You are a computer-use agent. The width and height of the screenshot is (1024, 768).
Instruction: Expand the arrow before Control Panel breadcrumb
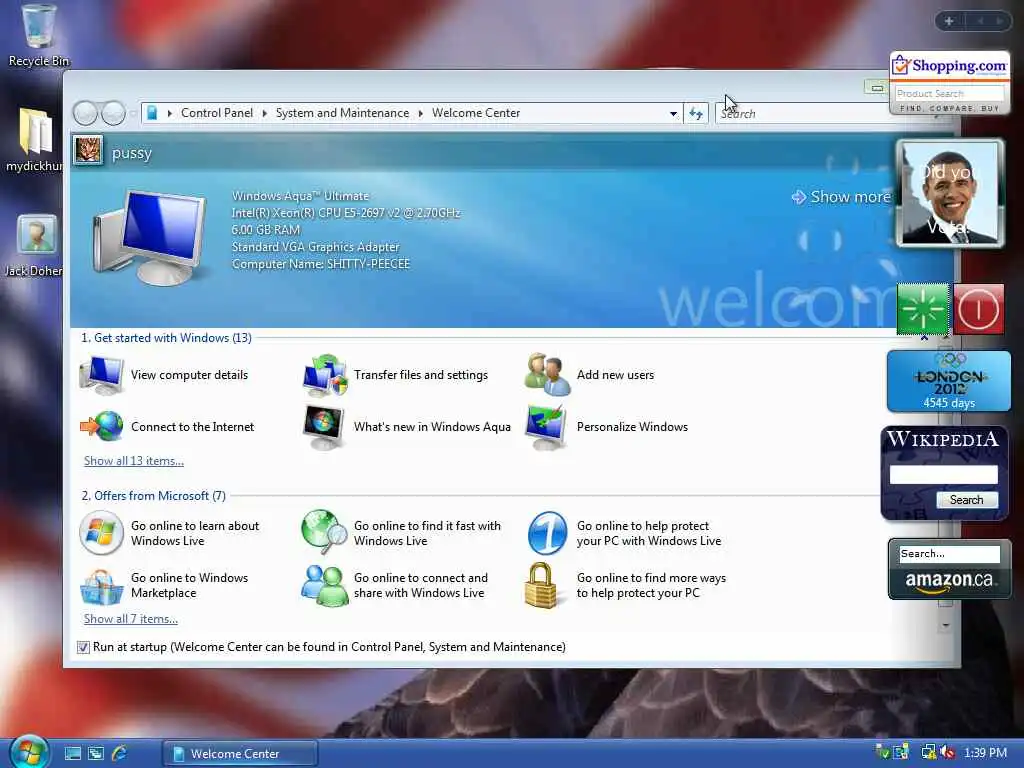click(170, 114)
